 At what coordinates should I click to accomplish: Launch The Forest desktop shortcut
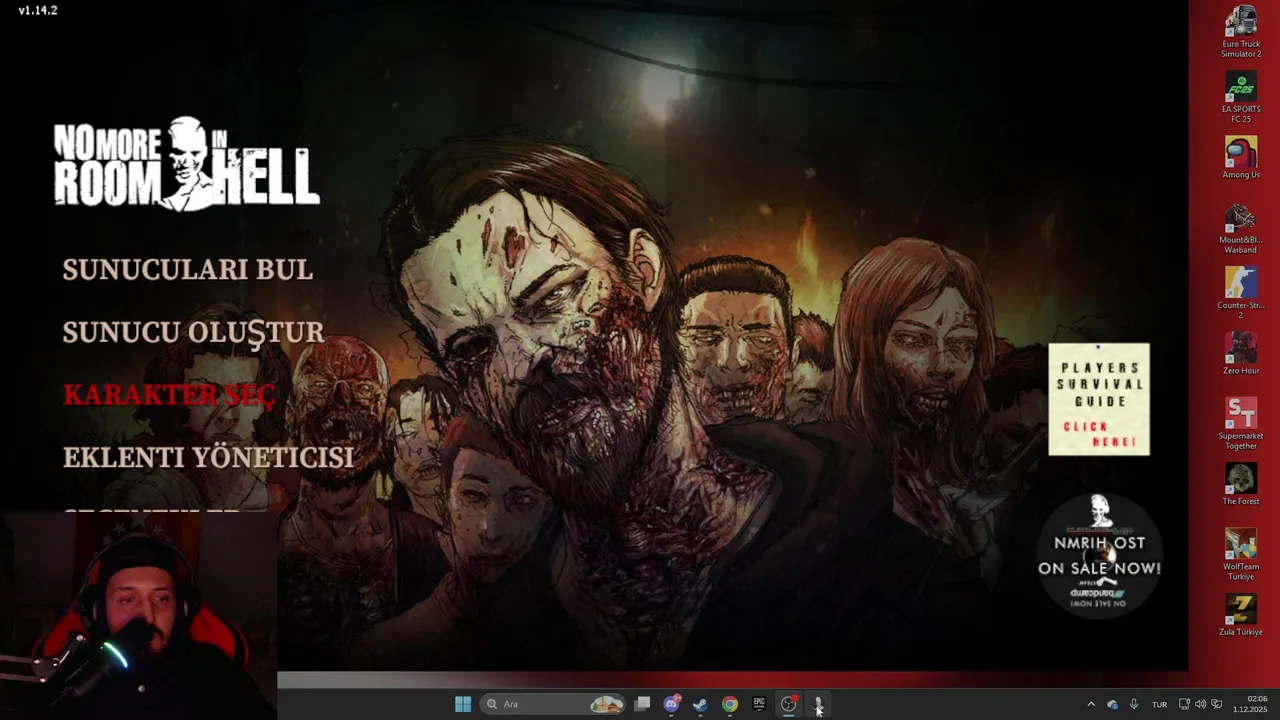pos(1241,485)
